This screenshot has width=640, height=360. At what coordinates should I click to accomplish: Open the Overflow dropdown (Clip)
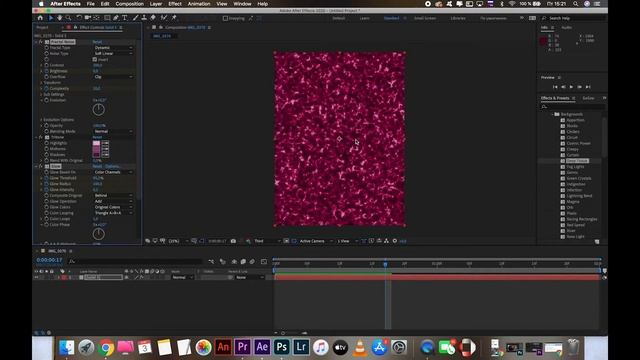coord(113,77)
